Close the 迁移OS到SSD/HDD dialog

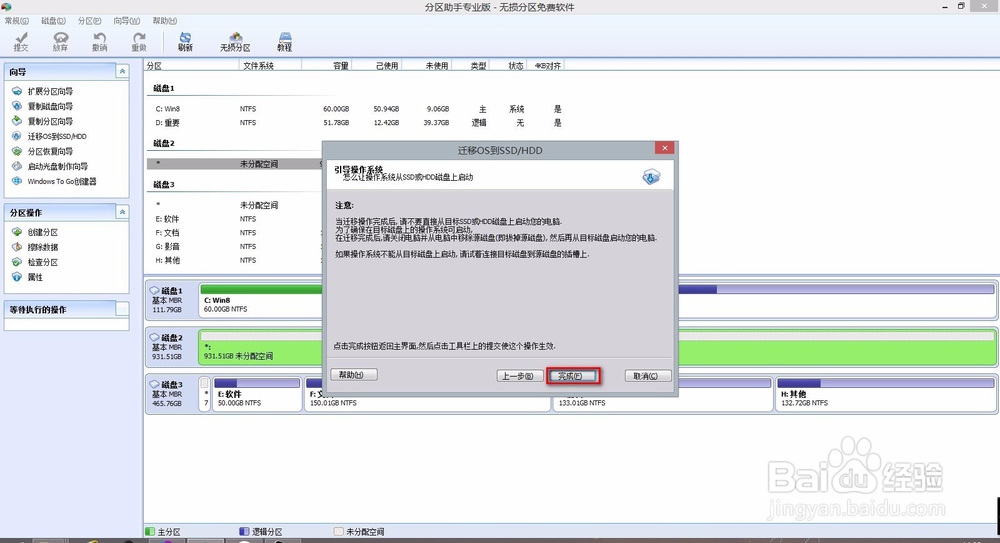(665, 148)
